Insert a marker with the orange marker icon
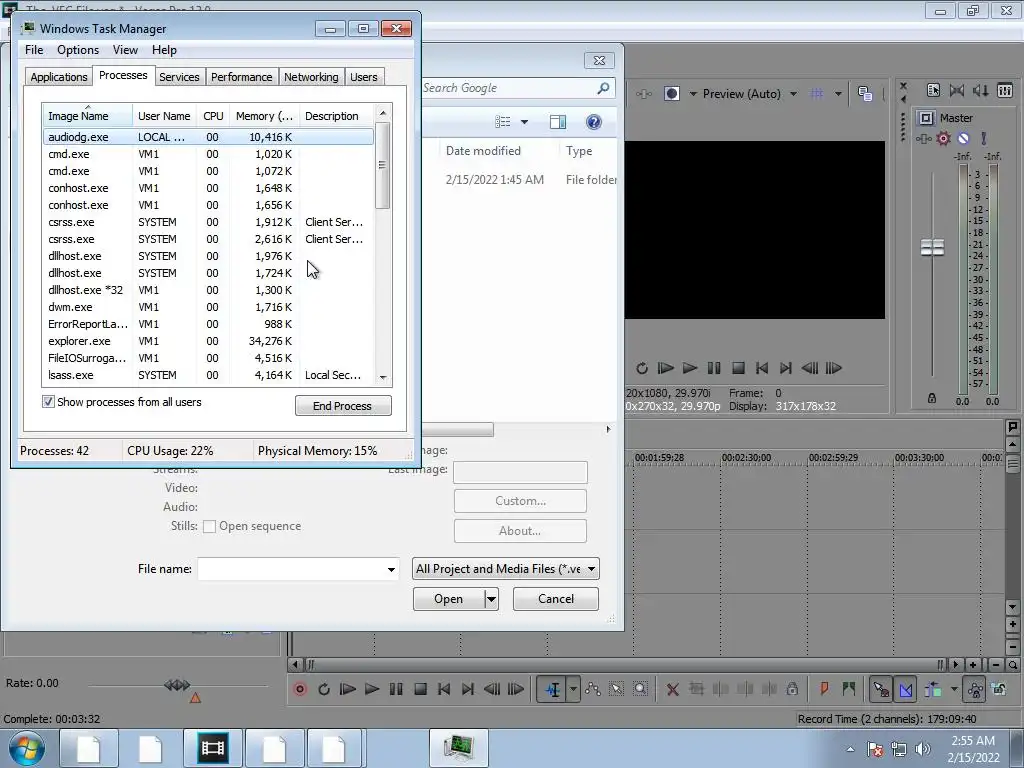Screen dimensions: 1024x768 coord(824,689)
